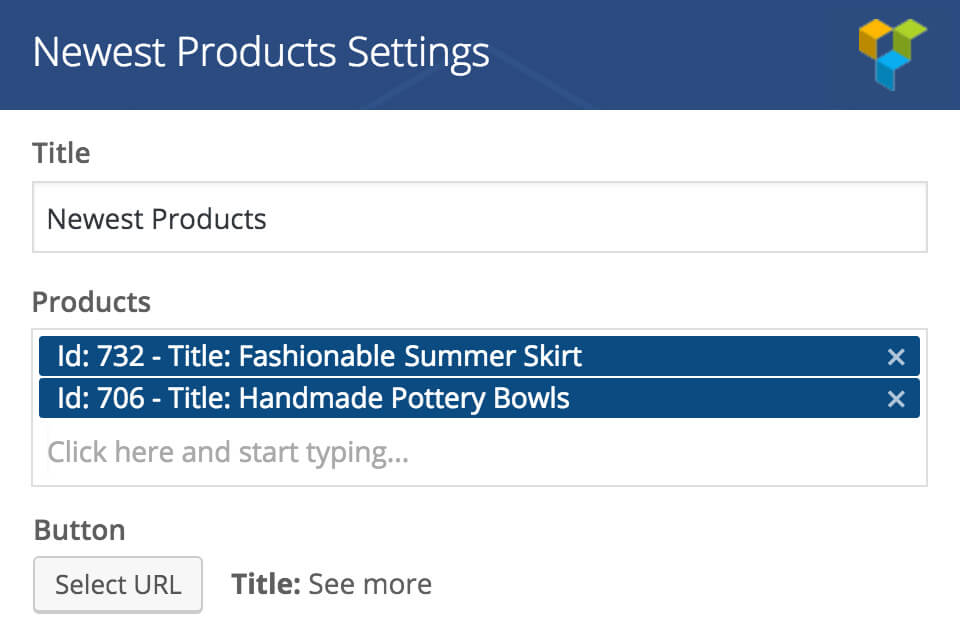Image resolution: width=960 pixels, height=640 pixels.
Task: Click the Button section label
Action: [x=80, y=530]
